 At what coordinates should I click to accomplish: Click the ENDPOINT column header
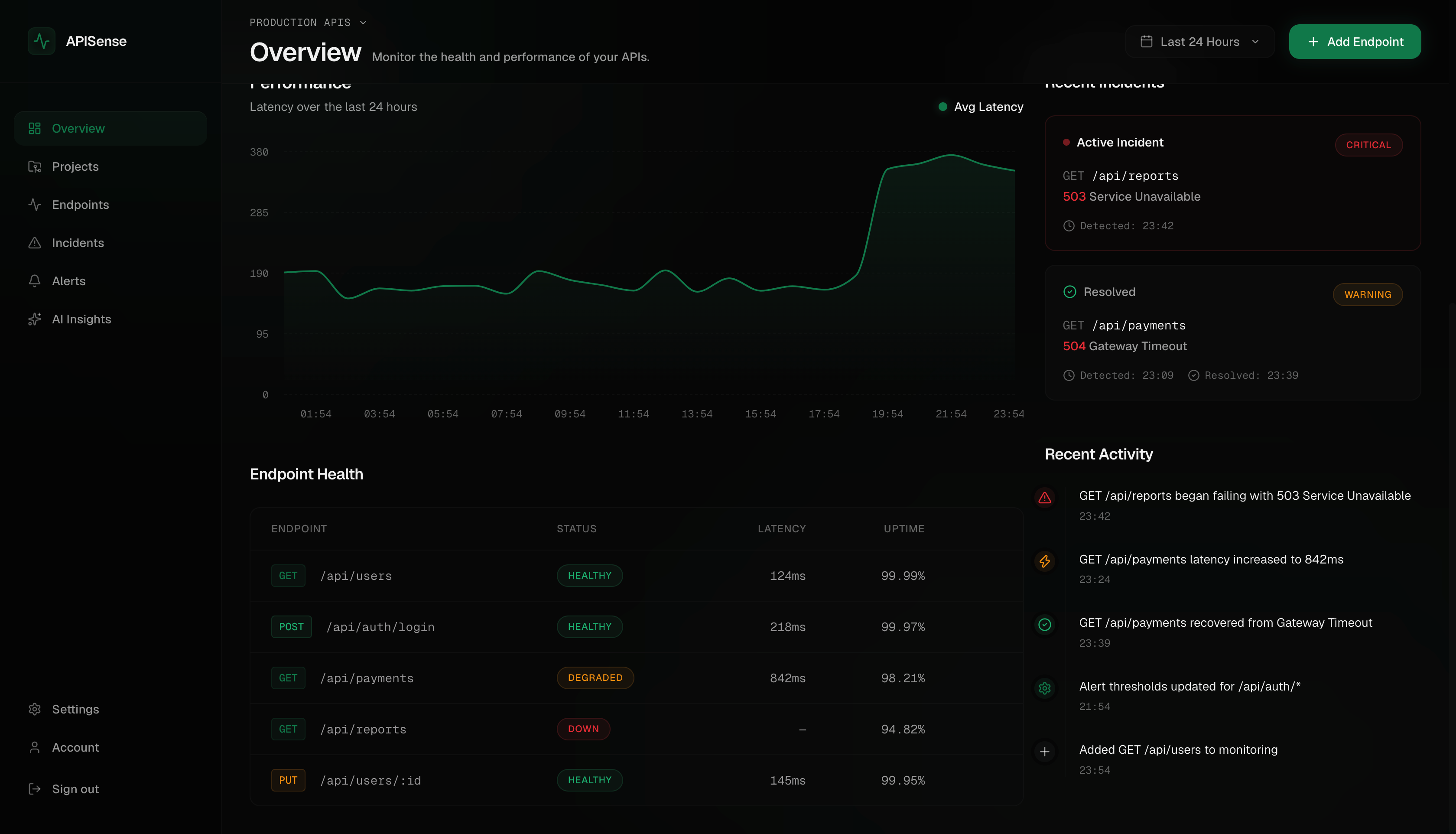tap(299, 529)
